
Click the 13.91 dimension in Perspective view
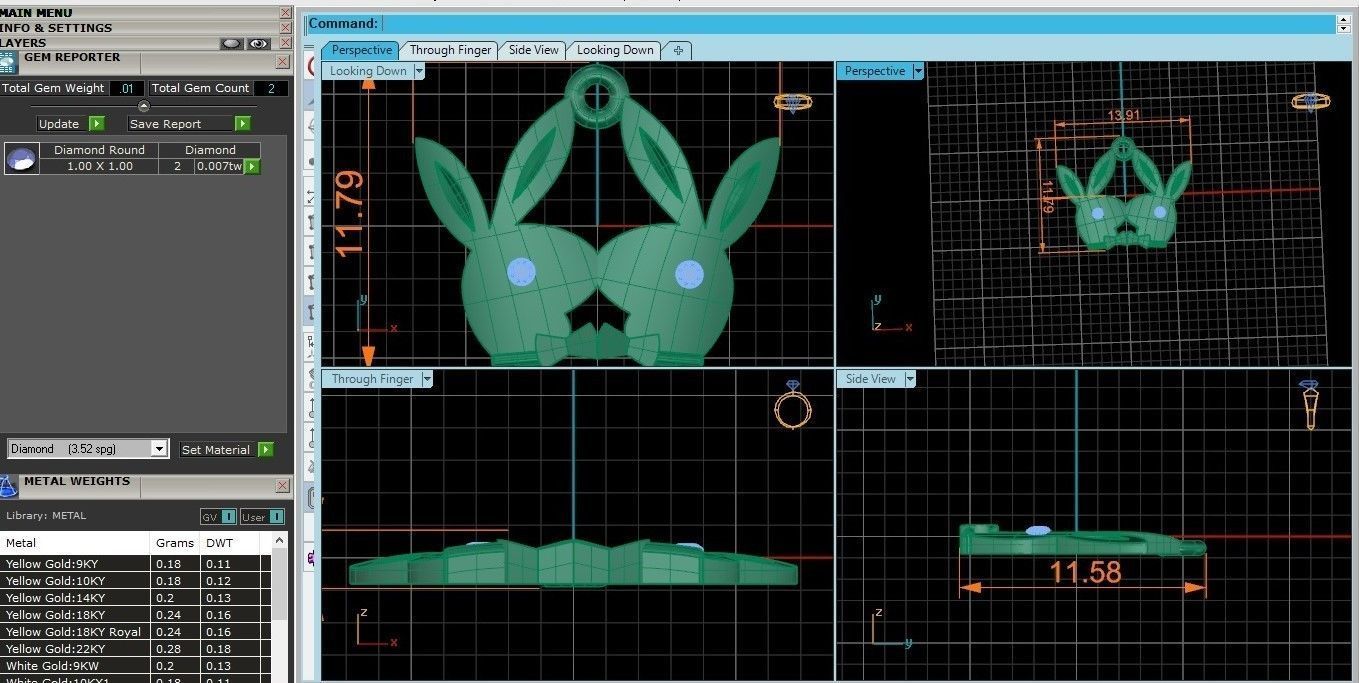pos(1123,115)
